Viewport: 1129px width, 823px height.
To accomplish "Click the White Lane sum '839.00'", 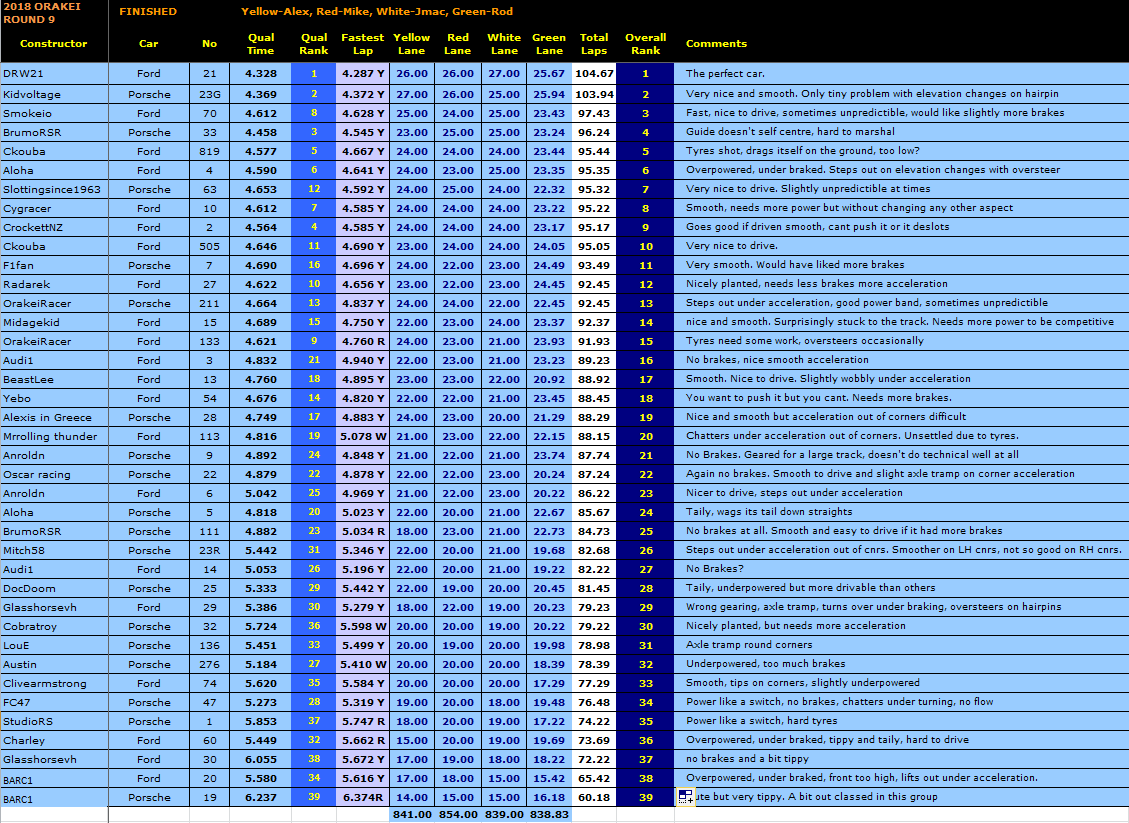I will coord(504,814).
